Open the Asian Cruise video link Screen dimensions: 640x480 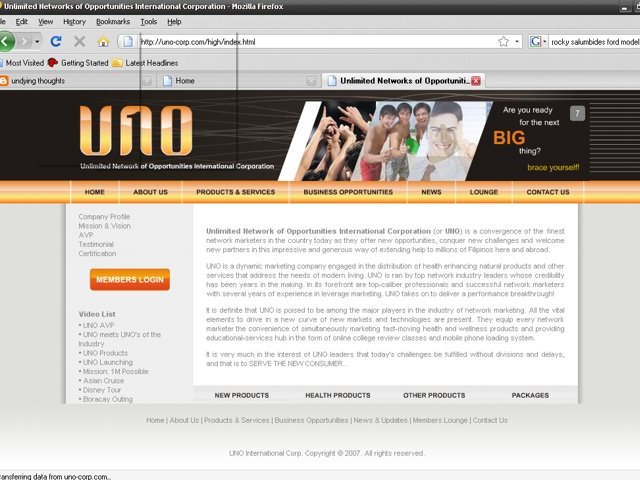coord(103,380)
